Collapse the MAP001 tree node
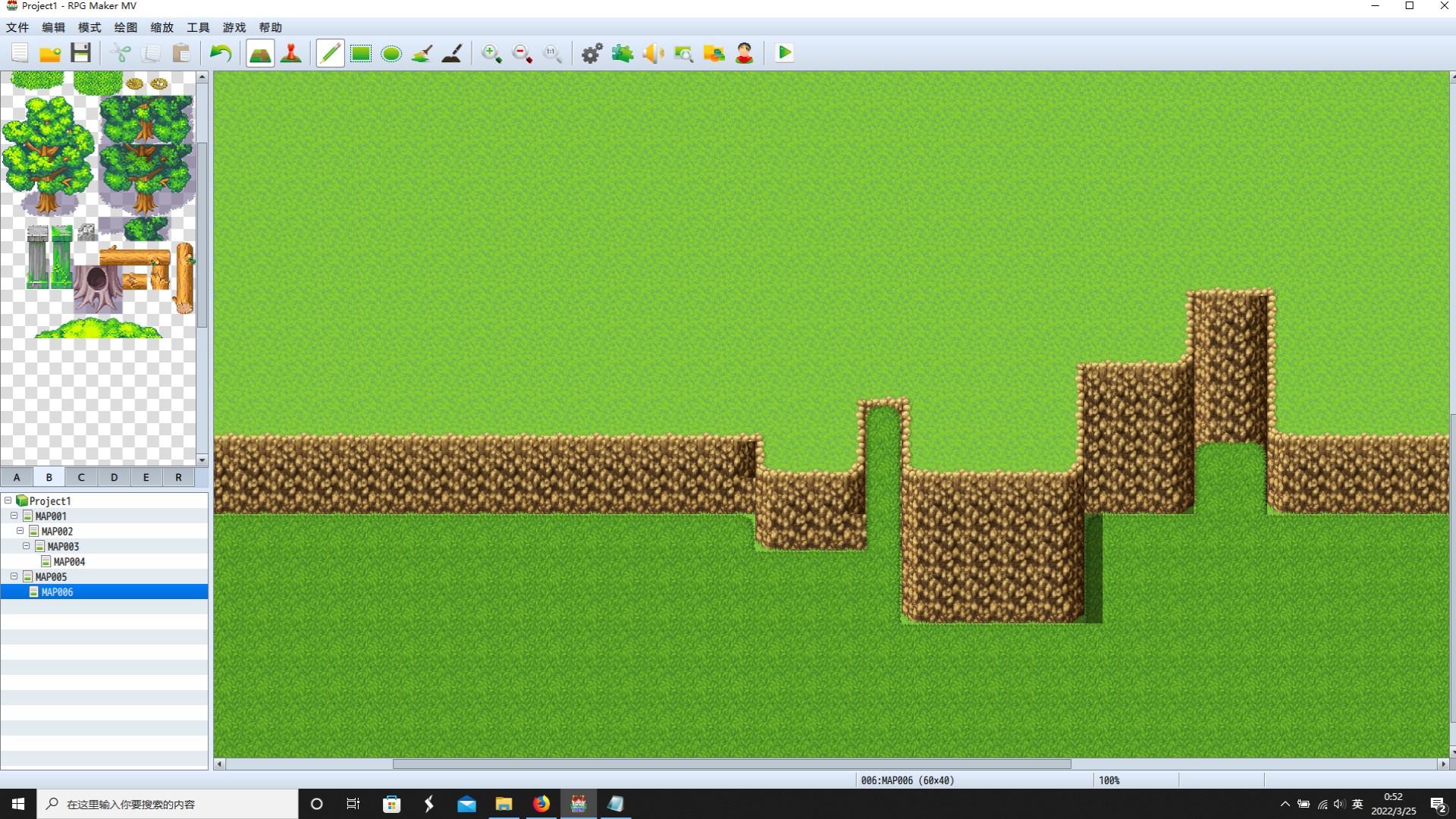This screenshot has width=1456, height=819. [x=14, y=516]
